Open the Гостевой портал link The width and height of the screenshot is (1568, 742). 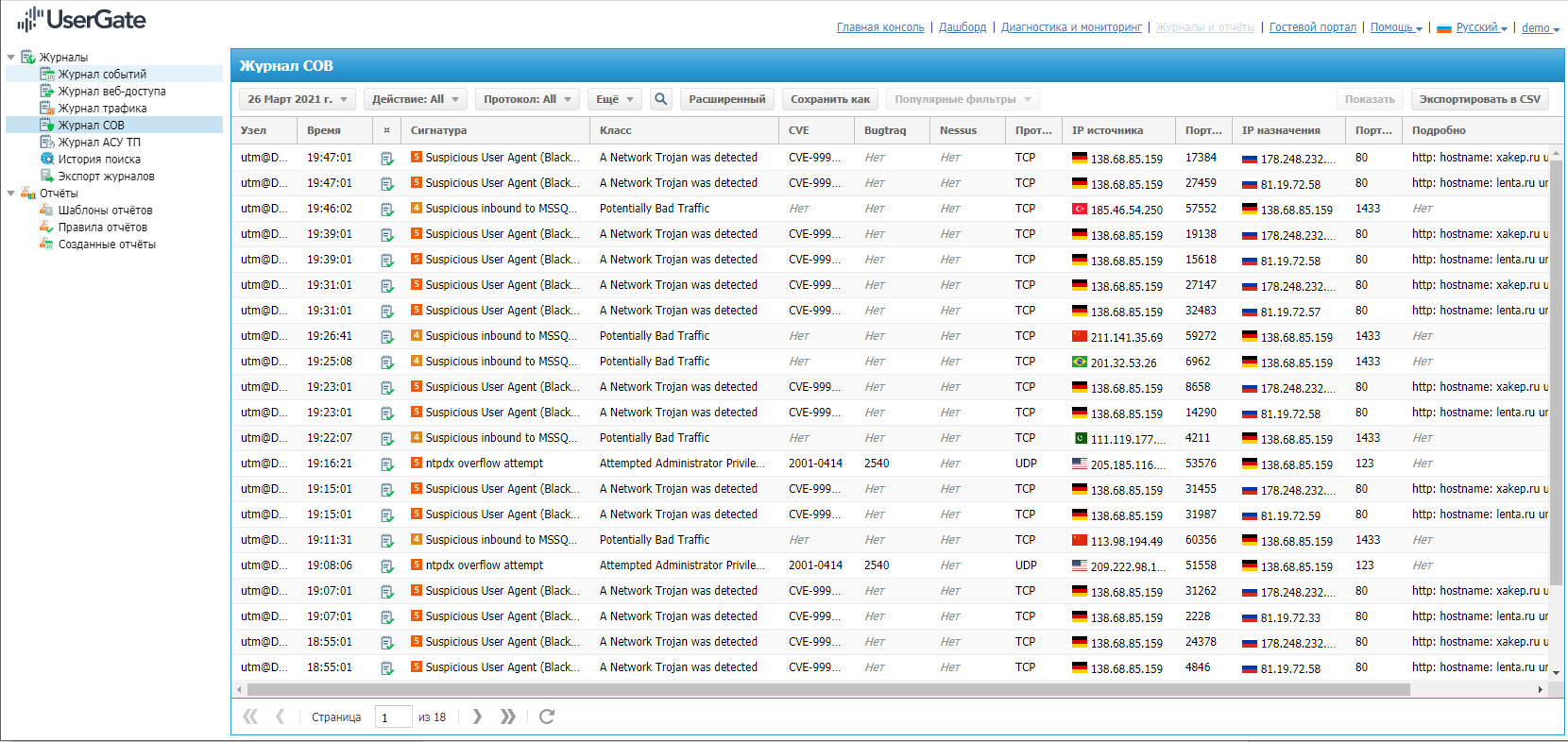tap(1313, 27)
